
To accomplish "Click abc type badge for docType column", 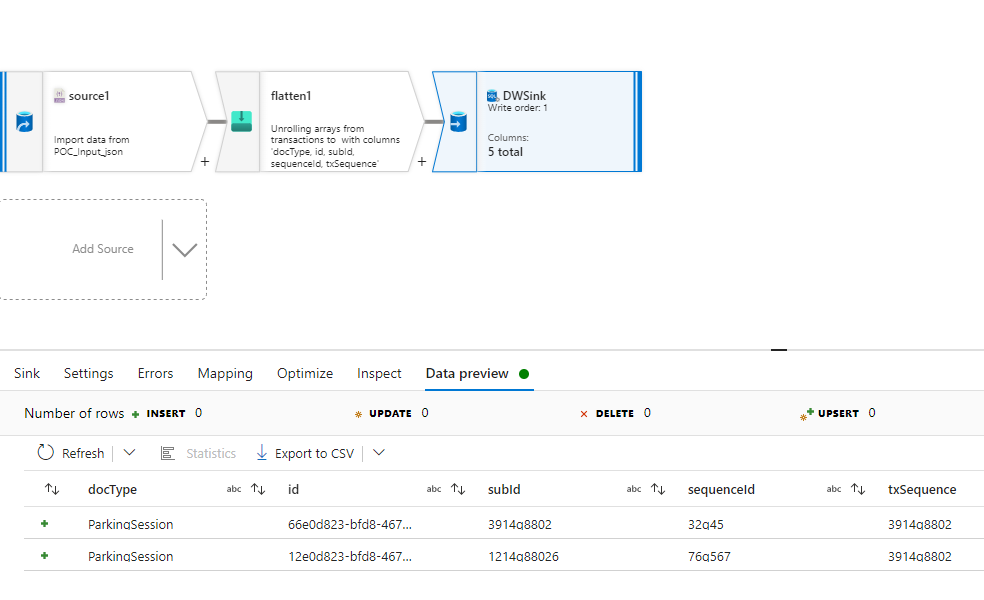I will (234, 489).
